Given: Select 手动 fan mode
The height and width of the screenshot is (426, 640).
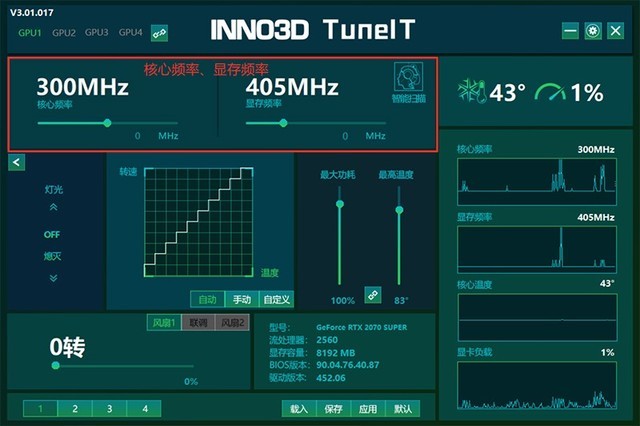Looking at the screenshot, I should click(x=242, y=300).
